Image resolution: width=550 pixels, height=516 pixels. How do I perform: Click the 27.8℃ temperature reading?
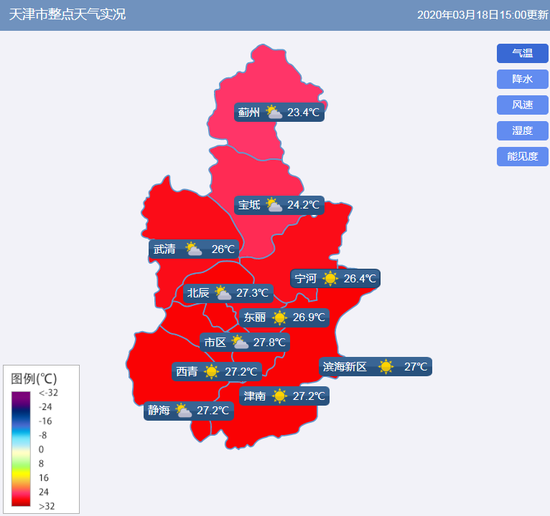(269, 342)
